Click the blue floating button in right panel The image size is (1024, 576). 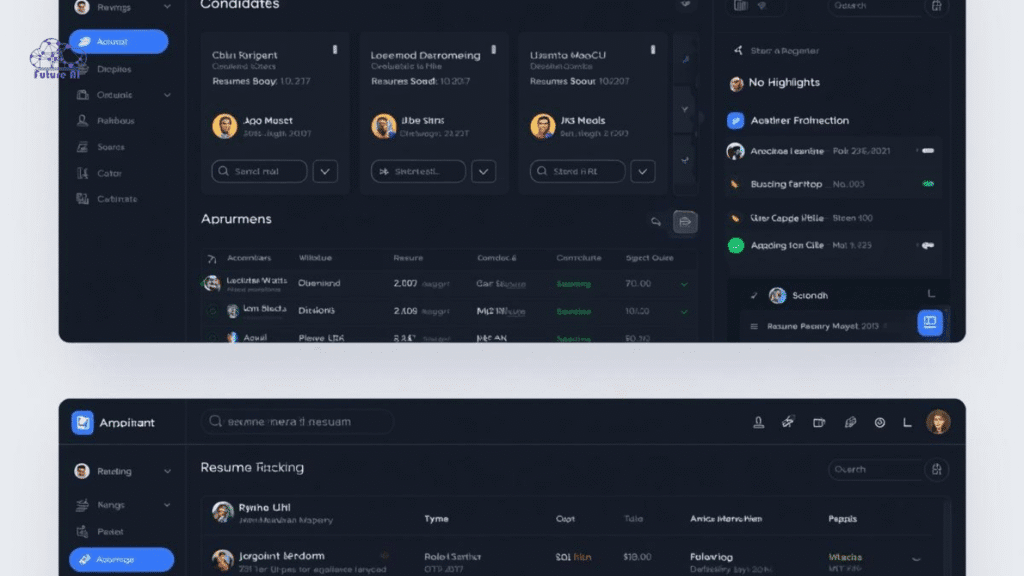tap(930, 322)
